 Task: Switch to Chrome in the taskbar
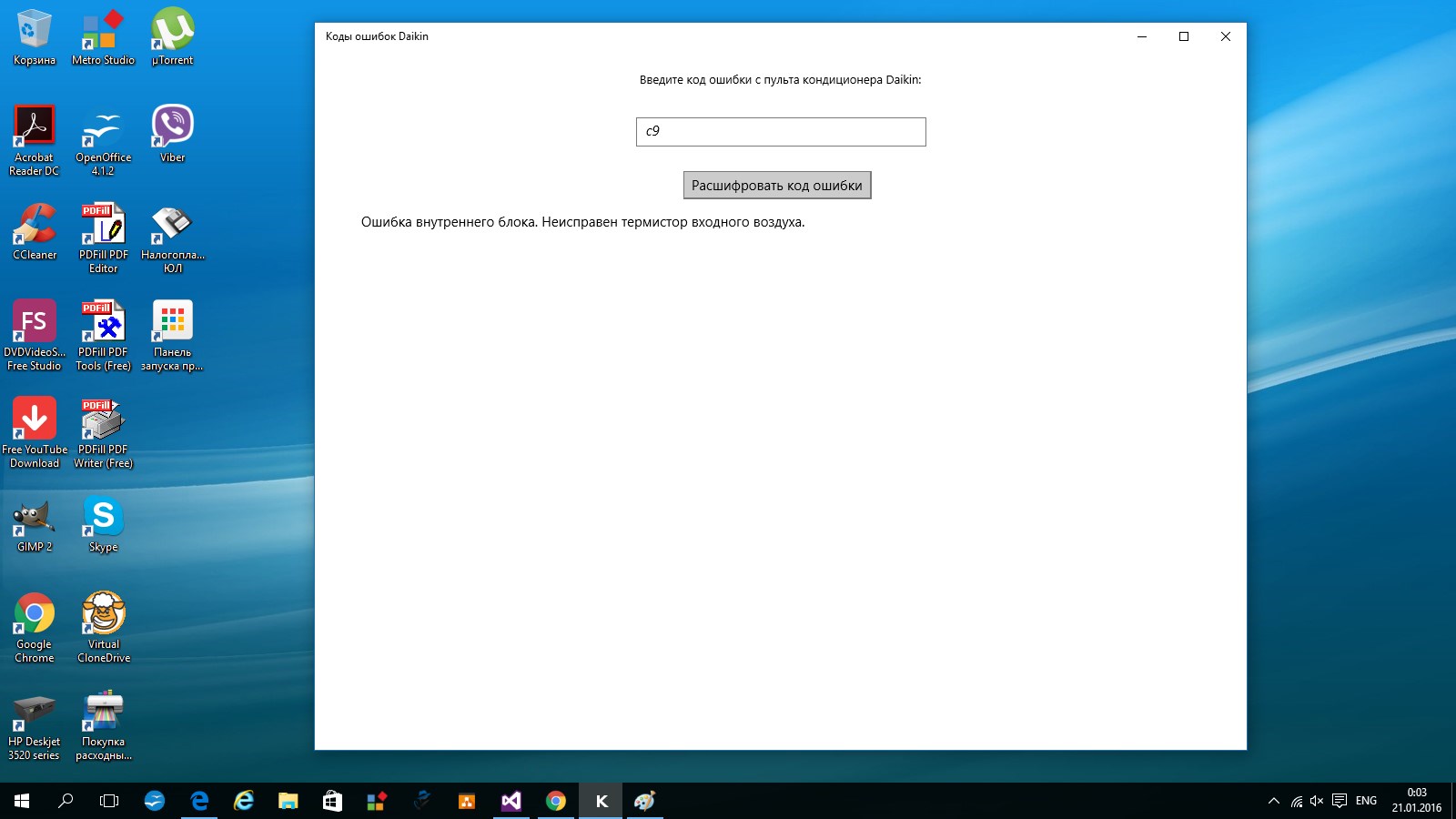[x=556, y=801]
